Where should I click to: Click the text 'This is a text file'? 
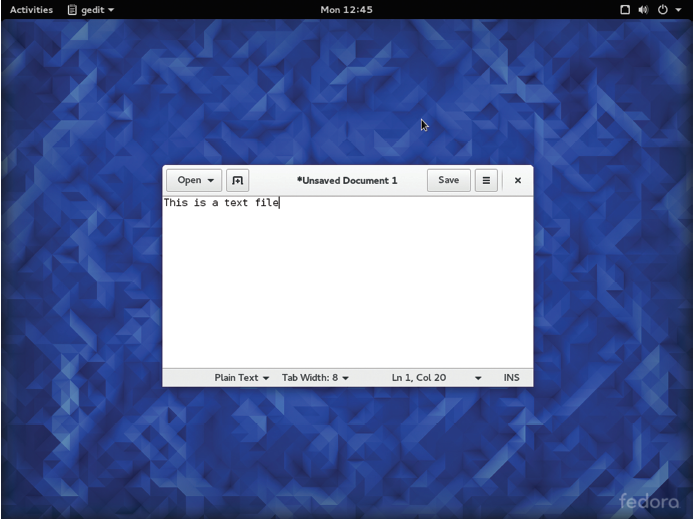click(x=221, y=203)
